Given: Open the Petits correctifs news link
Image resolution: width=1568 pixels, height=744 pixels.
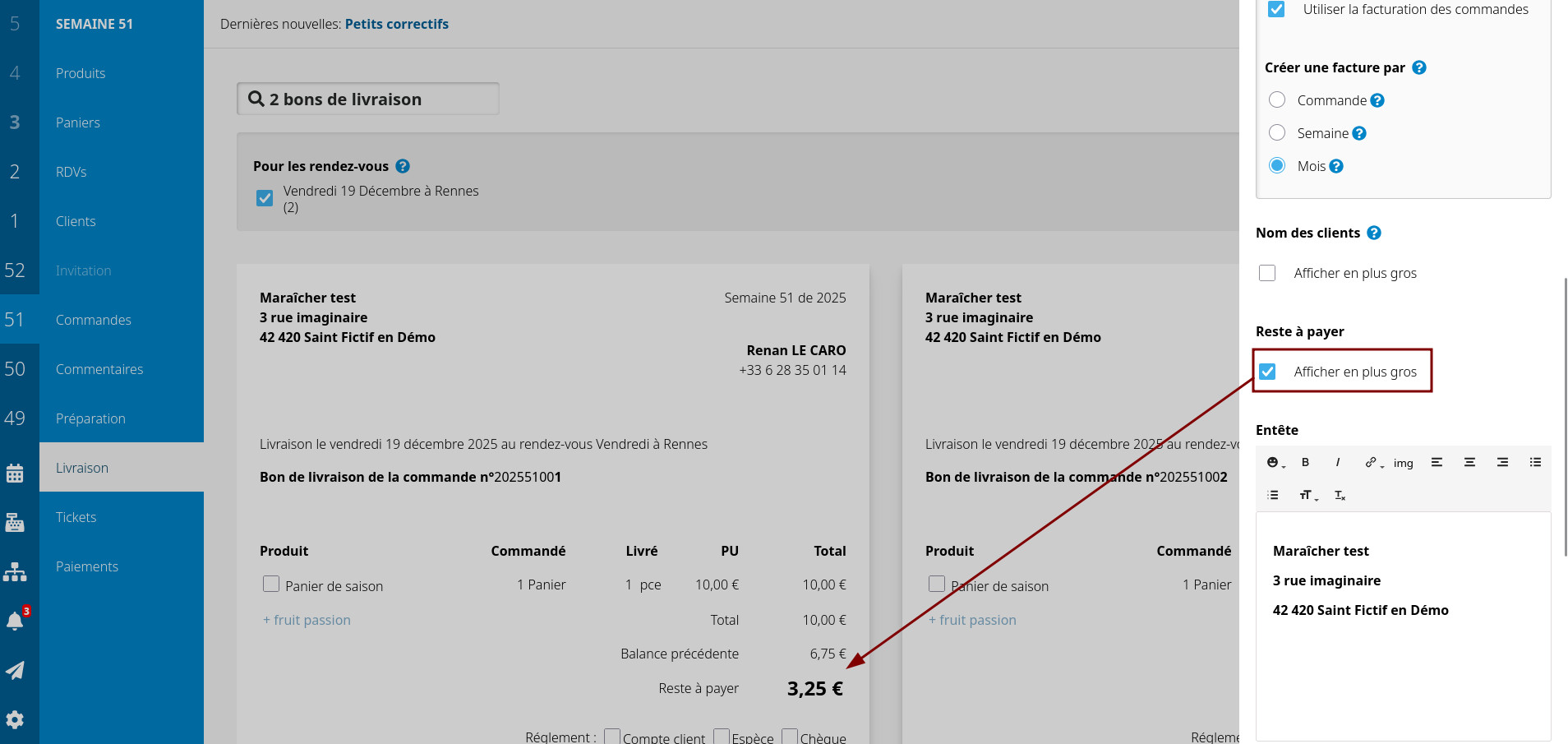Looking at the screenshot, I should coord(396,24).
